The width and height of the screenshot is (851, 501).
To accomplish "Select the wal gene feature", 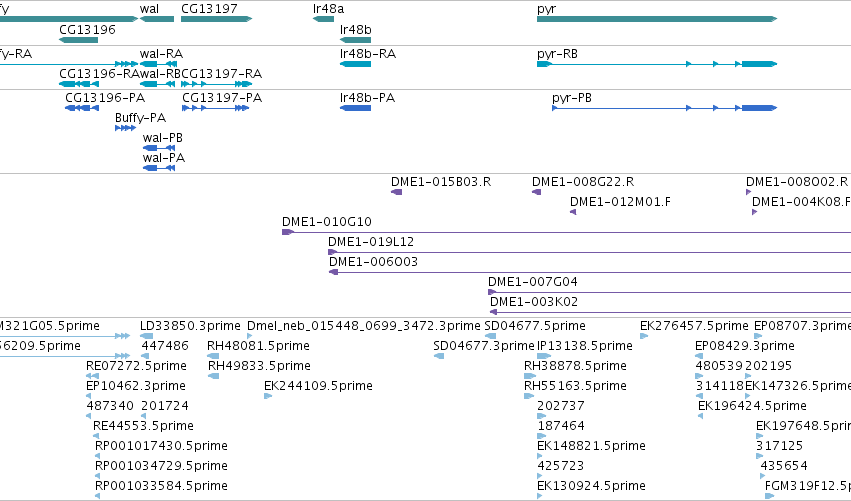I will point(157,19).
